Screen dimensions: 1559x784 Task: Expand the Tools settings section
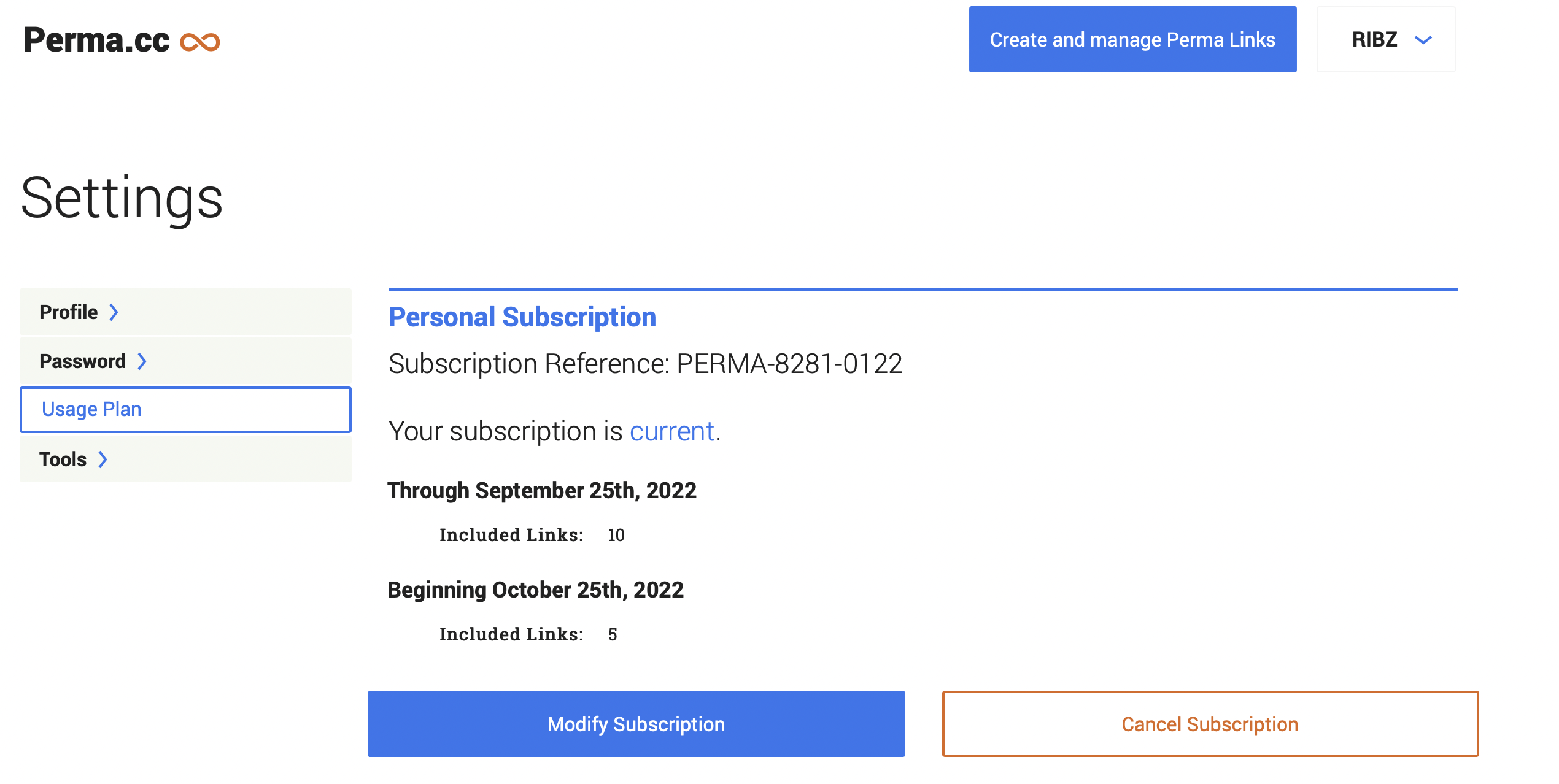(x=63, y=459)
